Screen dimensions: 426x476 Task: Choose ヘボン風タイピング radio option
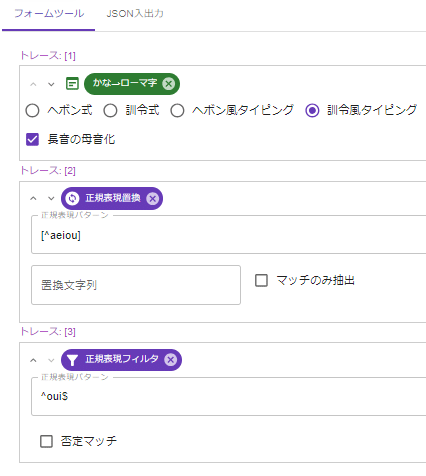point(177,111)
